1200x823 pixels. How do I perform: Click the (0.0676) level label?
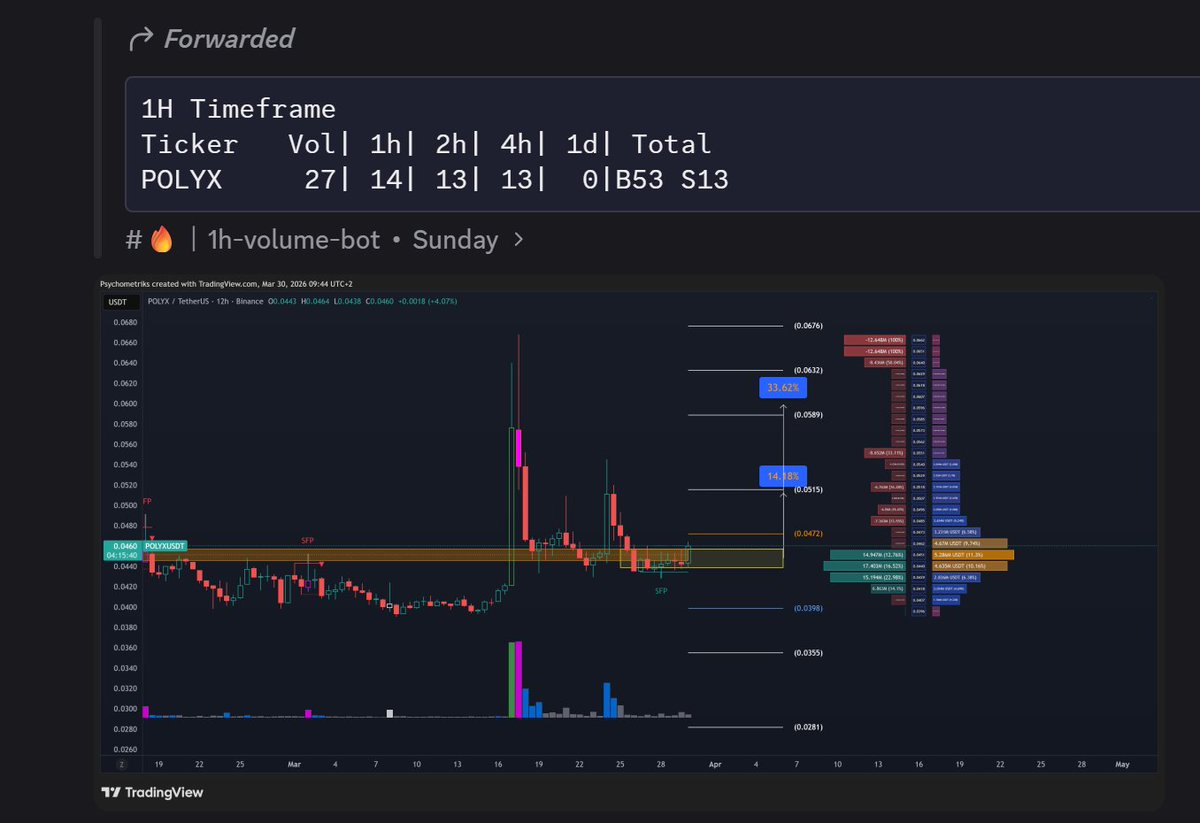(808, 326)
